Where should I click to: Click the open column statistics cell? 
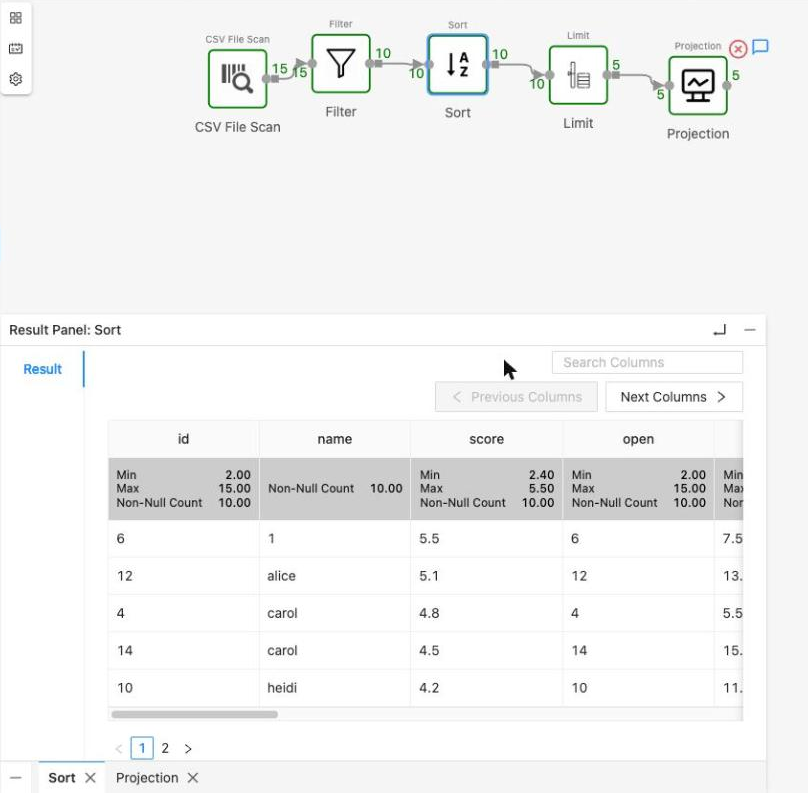click(x=638, y=488)
